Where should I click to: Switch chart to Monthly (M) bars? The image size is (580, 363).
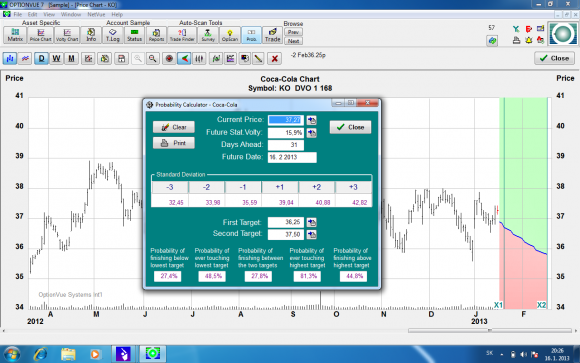point(71,58)
